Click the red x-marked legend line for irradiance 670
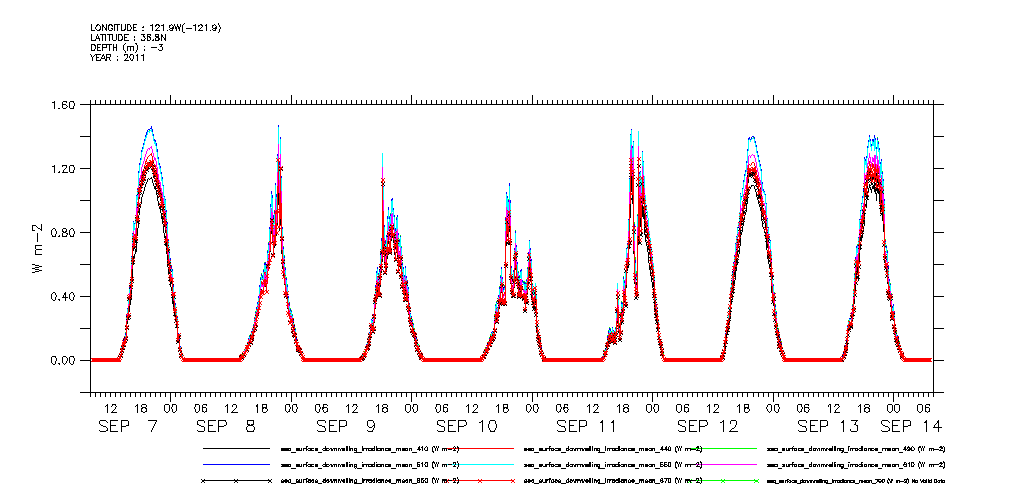Screen dimensions: 1009x504 [x=479, y=481]
